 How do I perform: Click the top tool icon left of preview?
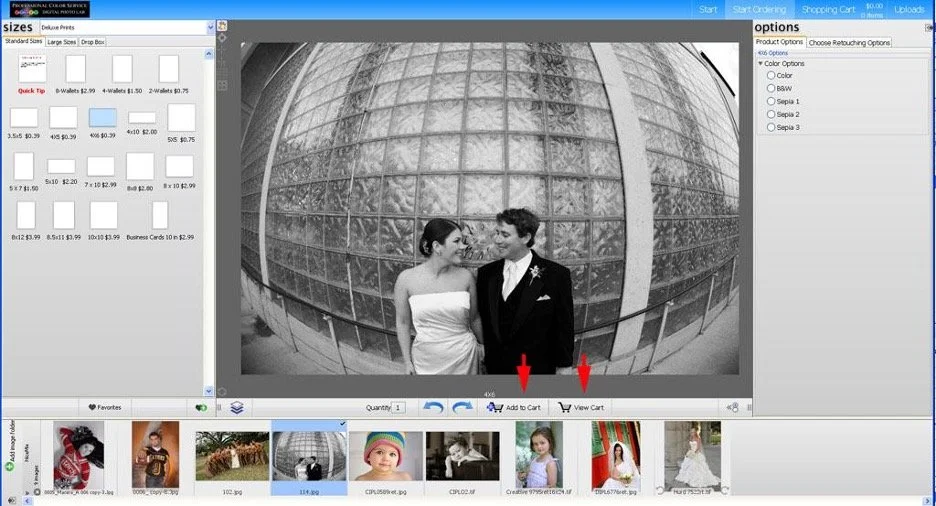click(x=222, y=26)
